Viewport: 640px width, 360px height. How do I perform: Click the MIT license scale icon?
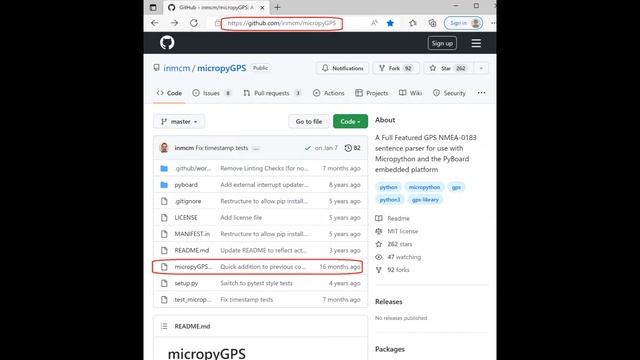pos(379,231)
